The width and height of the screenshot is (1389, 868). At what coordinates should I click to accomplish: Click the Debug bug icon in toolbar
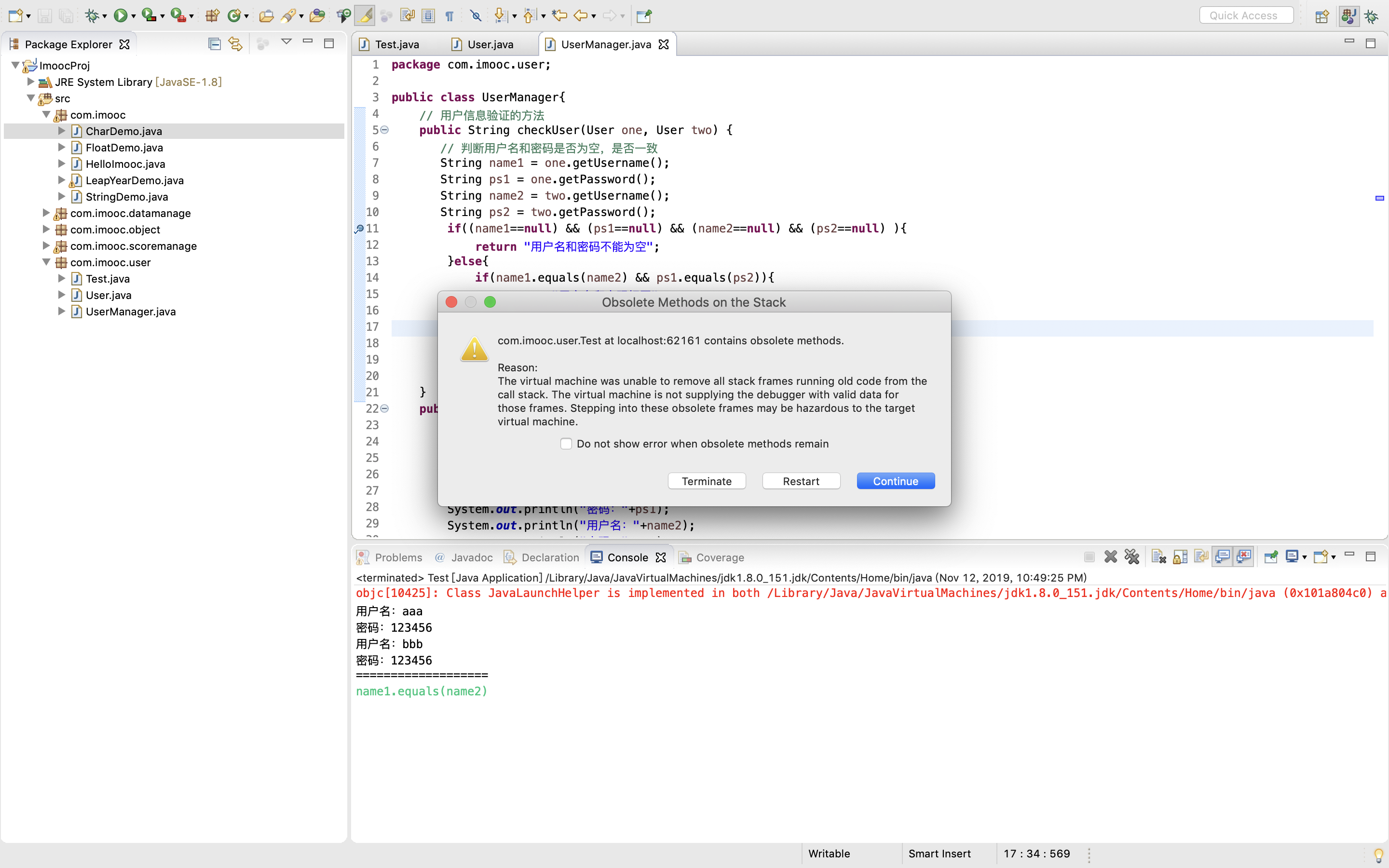coord(92,15)
